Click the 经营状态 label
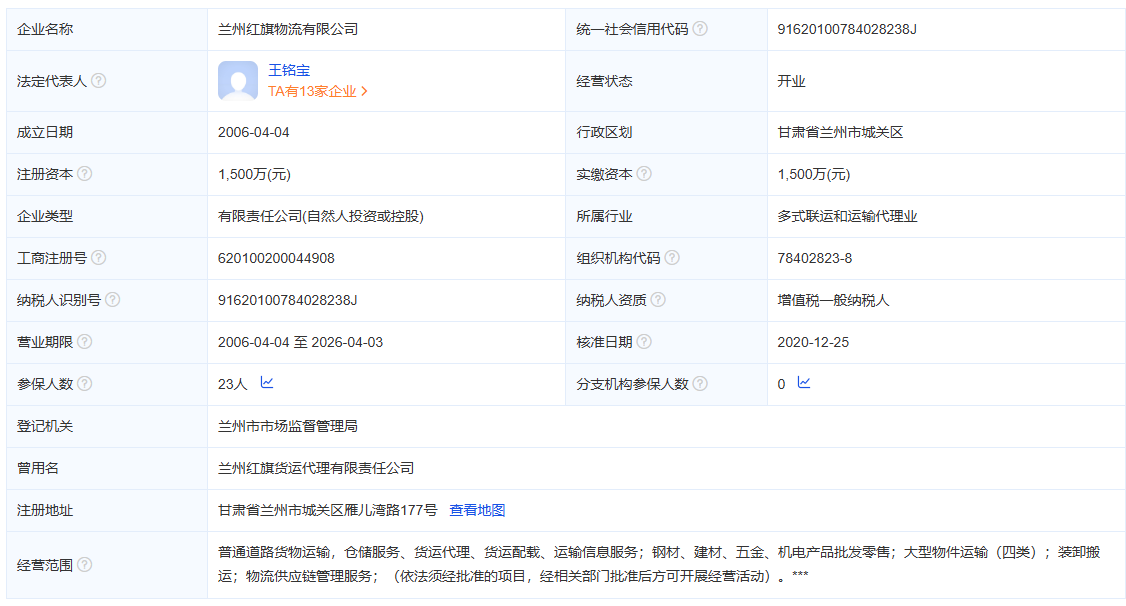 click(605, 81)
